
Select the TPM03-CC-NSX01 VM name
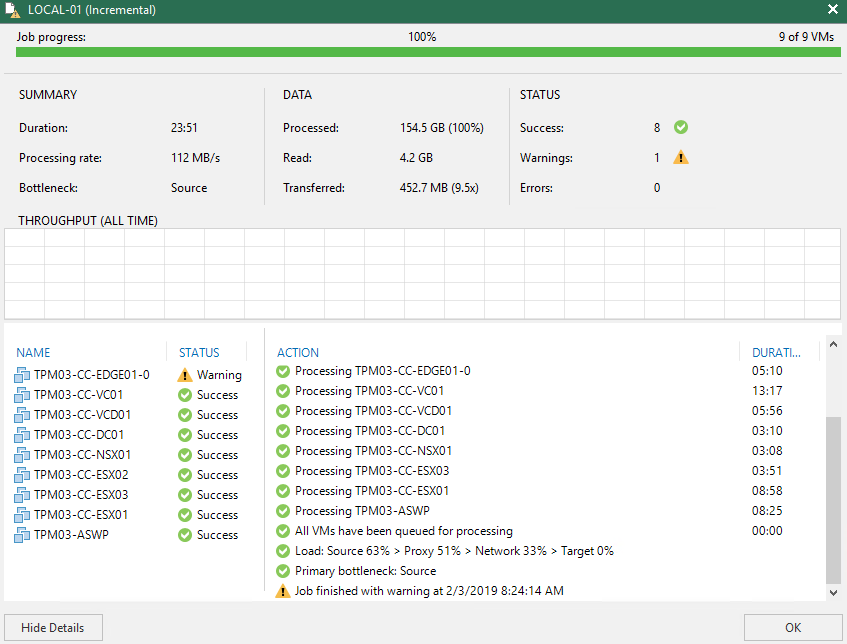click(82, 455)
